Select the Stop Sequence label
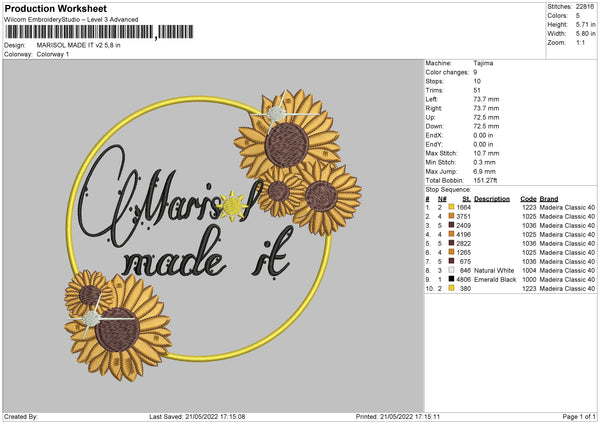This screenshot has height=424, width=600. tap(447, 188)
